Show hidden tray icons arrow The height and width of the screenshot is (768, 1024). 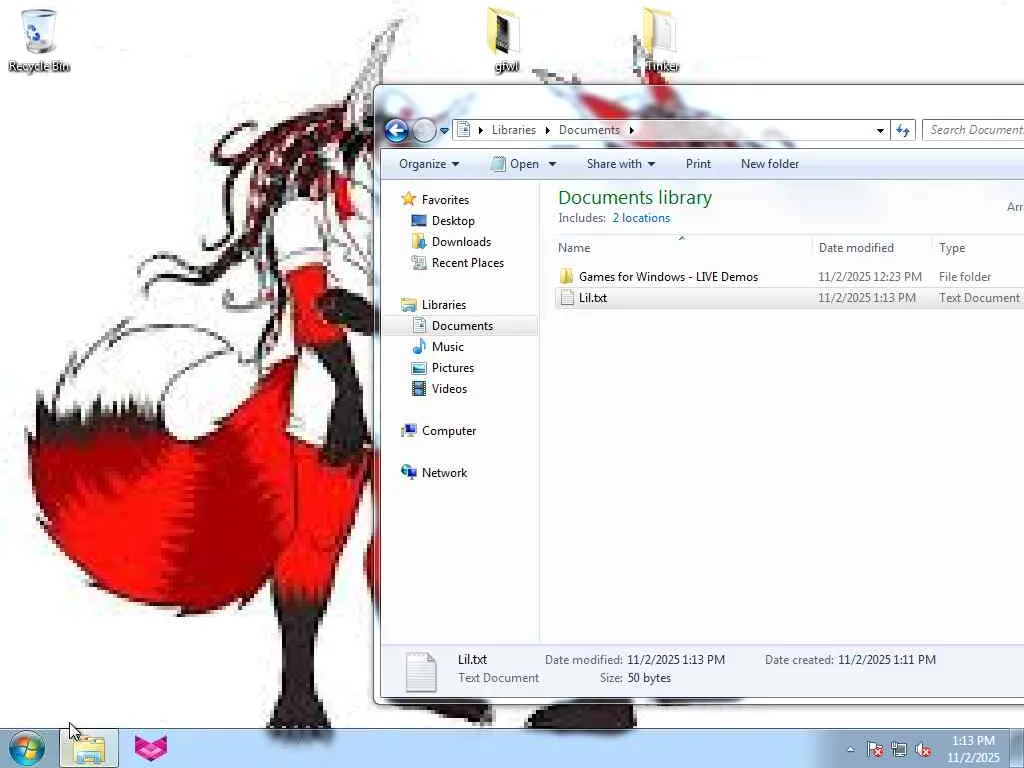[851, 749]
